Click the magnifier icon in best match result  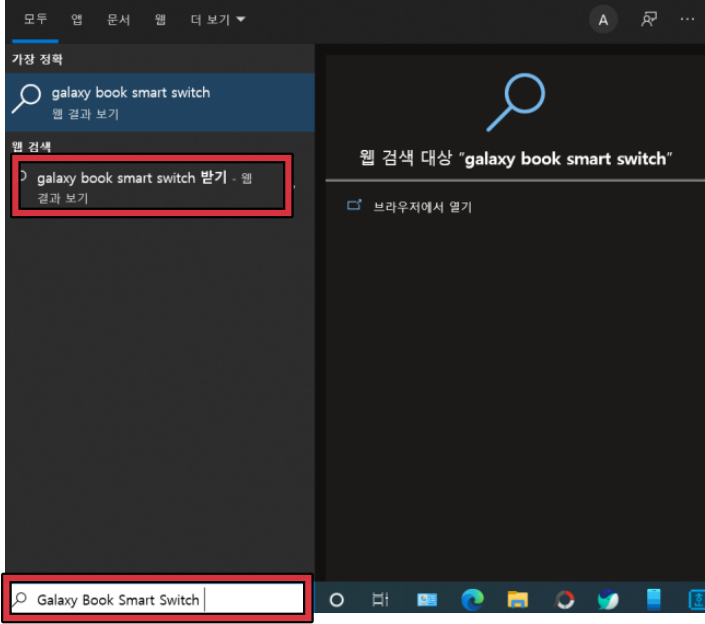[27, 98]
